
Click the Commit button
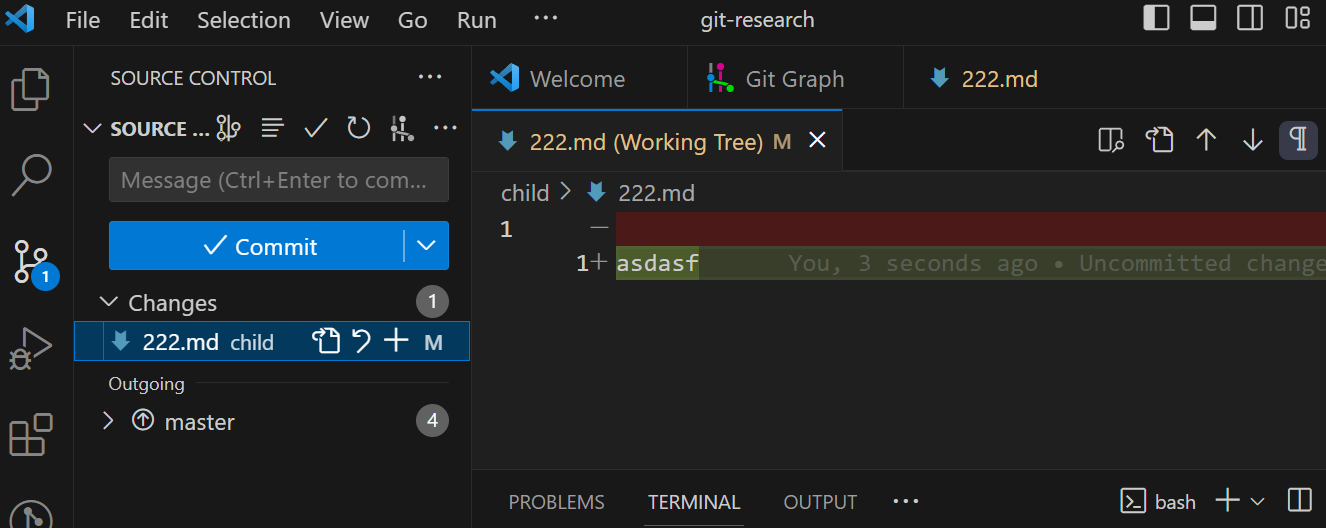258,246
